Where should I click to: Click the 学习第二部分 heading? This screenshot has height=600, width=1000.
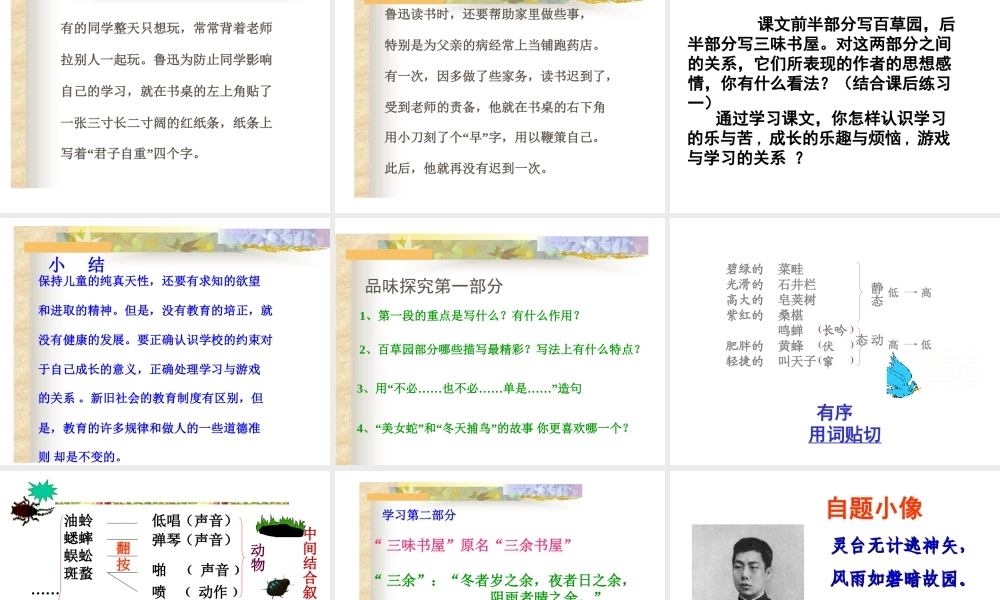point(419,515)
